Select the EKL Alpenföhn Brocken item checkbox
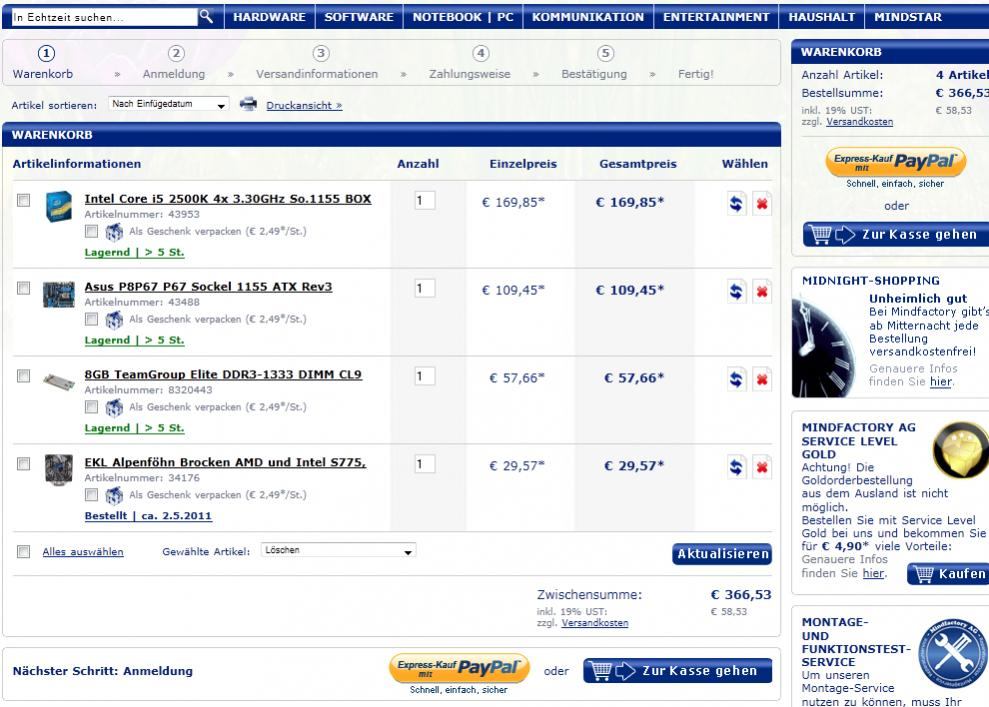 coord(23,464)
